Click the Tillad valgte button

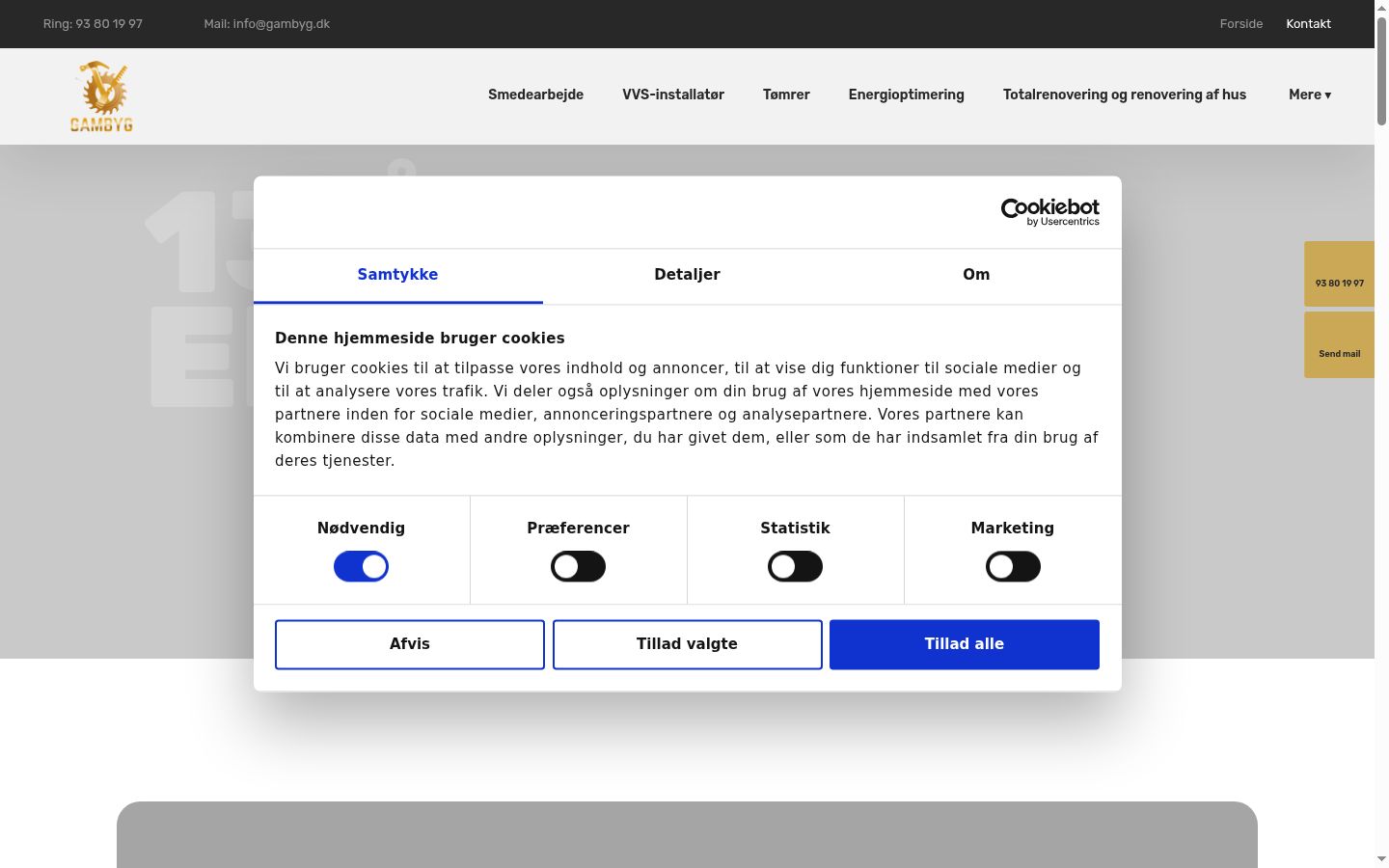coord(687,644)
